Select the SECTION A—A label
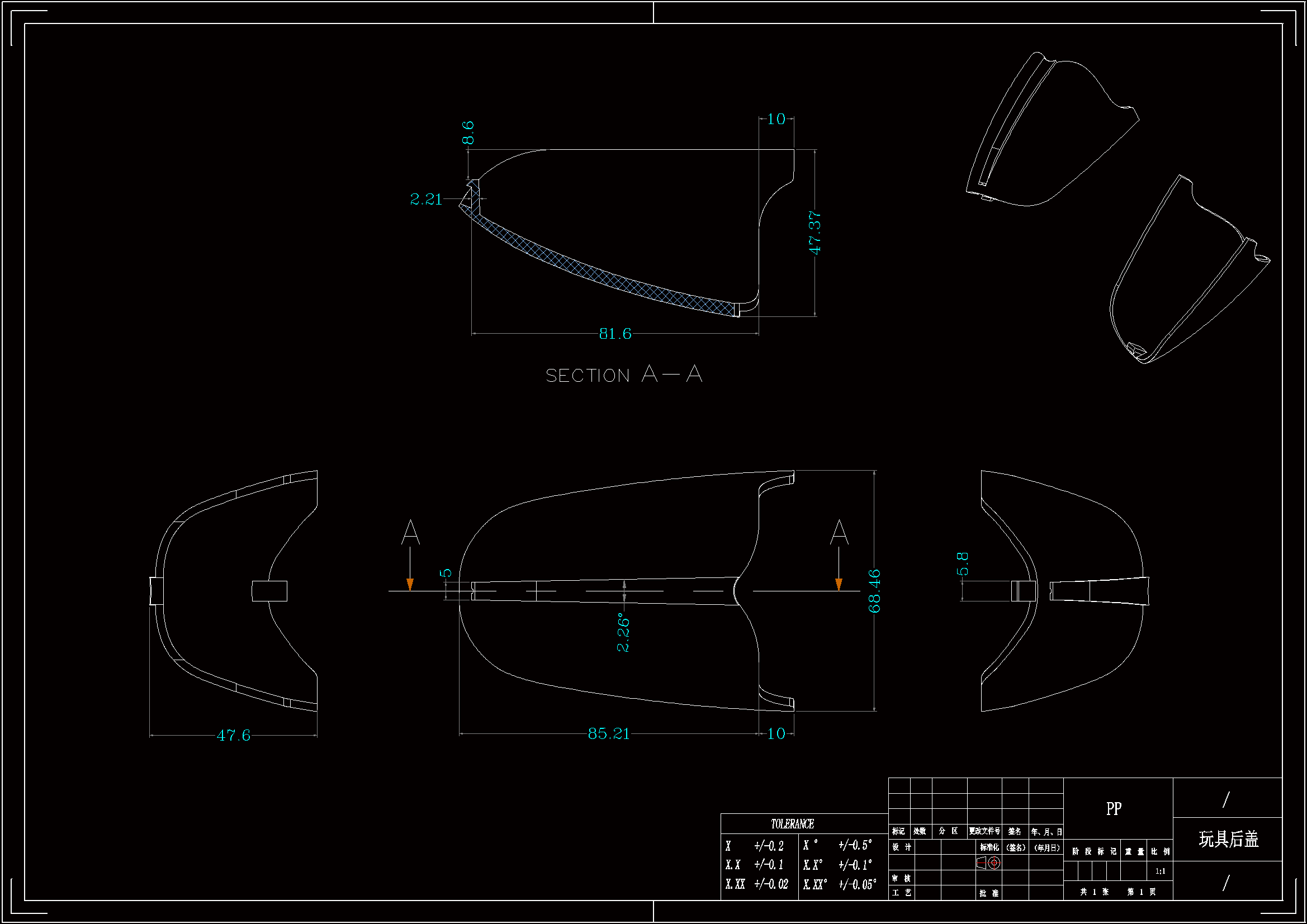Screen dimensions: 1307x924 tap(623, 375)
